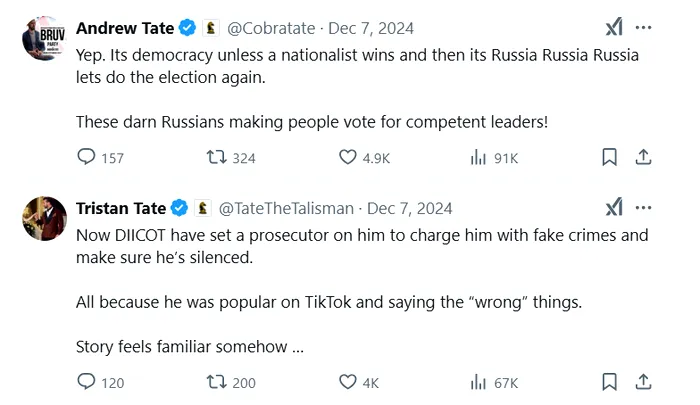The image size is (700, 405).
Task: Reply to Andrew Tate's post
Action: pos(87,157)
